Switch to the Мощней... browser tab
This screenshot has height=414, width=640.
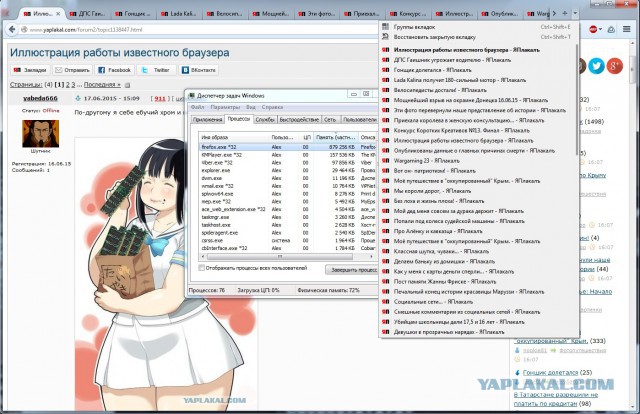click(270, 13)
